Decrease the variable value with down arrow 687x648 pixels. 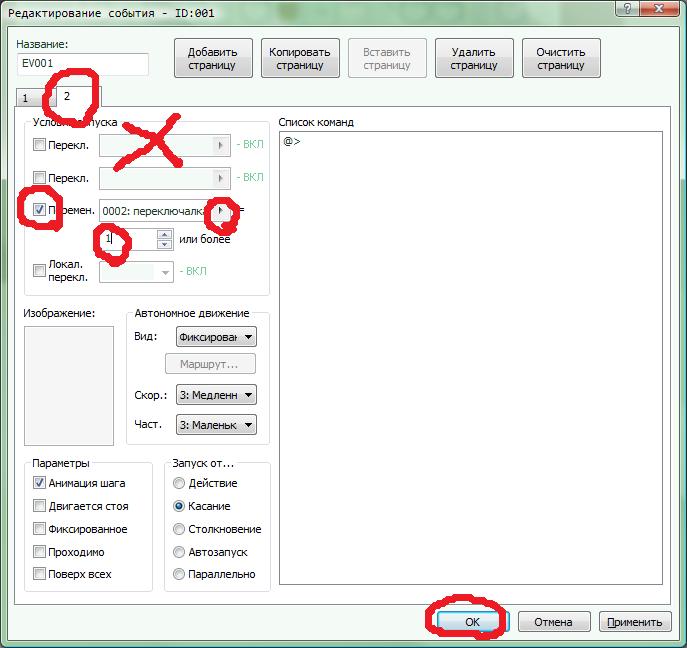click(x=164, y=244)
